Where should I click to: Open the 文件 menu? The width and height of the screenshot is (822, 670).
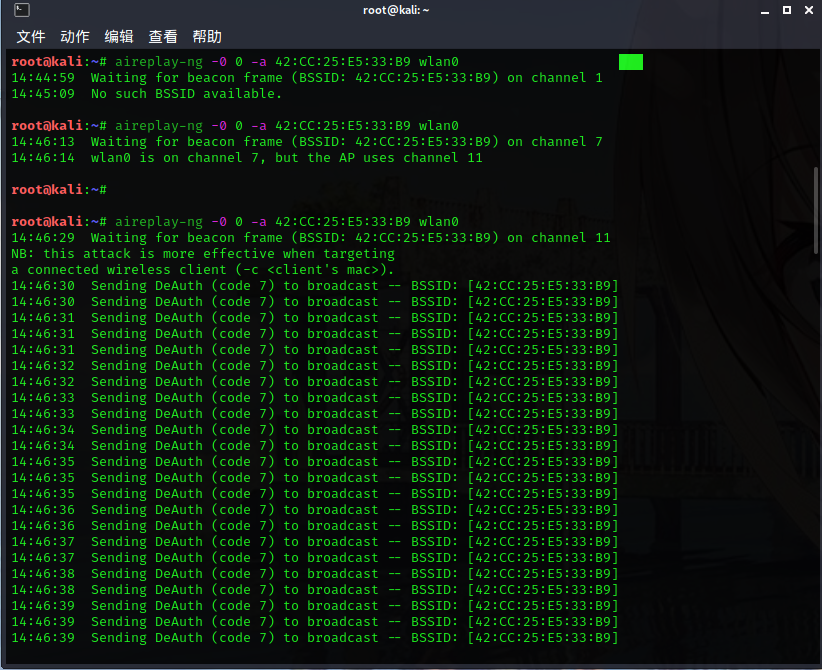coord(31,37)
